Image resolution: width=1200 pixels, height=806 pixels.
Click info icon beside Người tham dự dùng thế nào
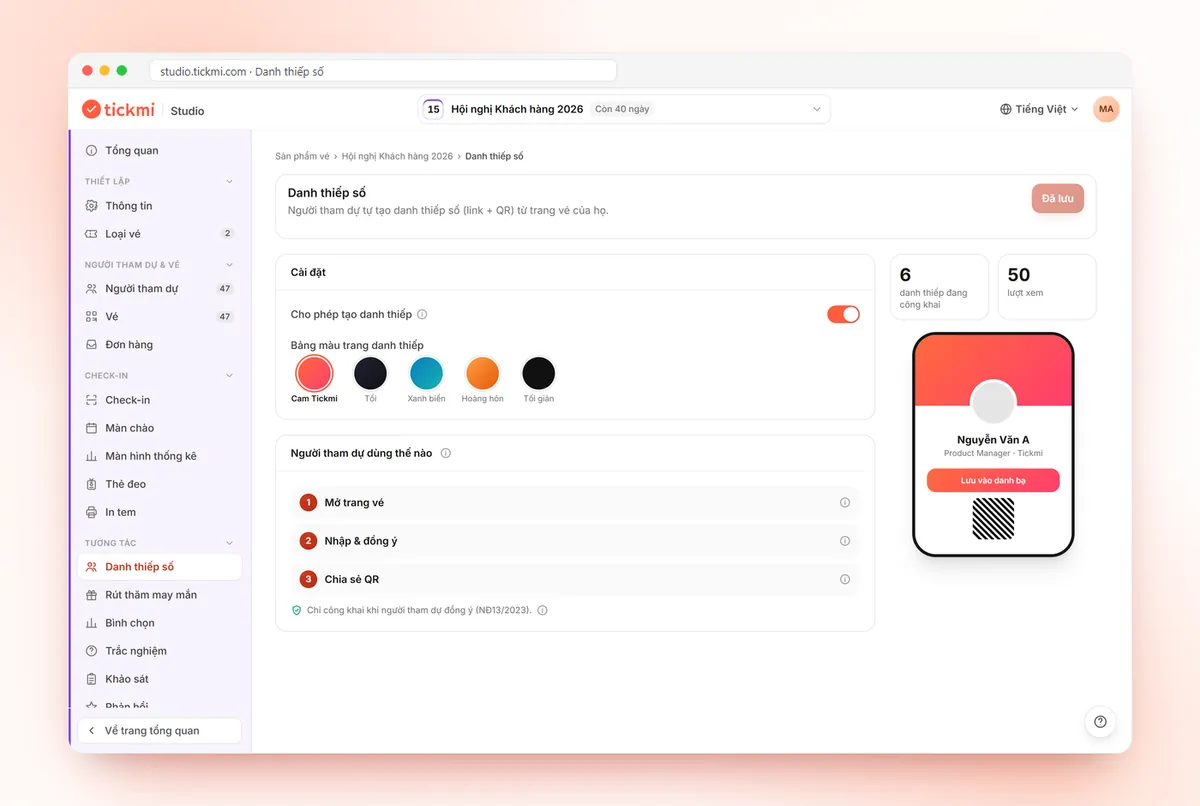(x=446, y=453)
